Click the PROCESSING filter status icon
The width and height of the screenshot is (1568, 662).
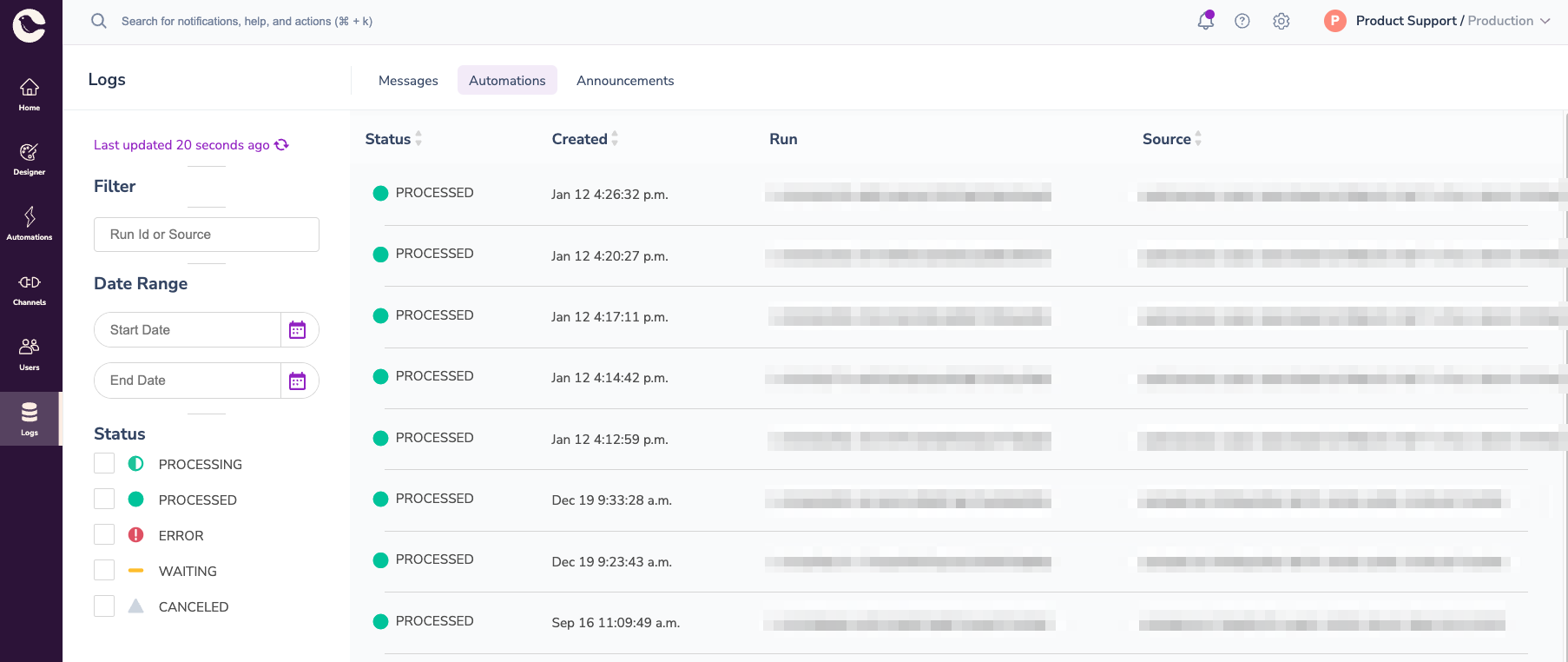[135, 464]
